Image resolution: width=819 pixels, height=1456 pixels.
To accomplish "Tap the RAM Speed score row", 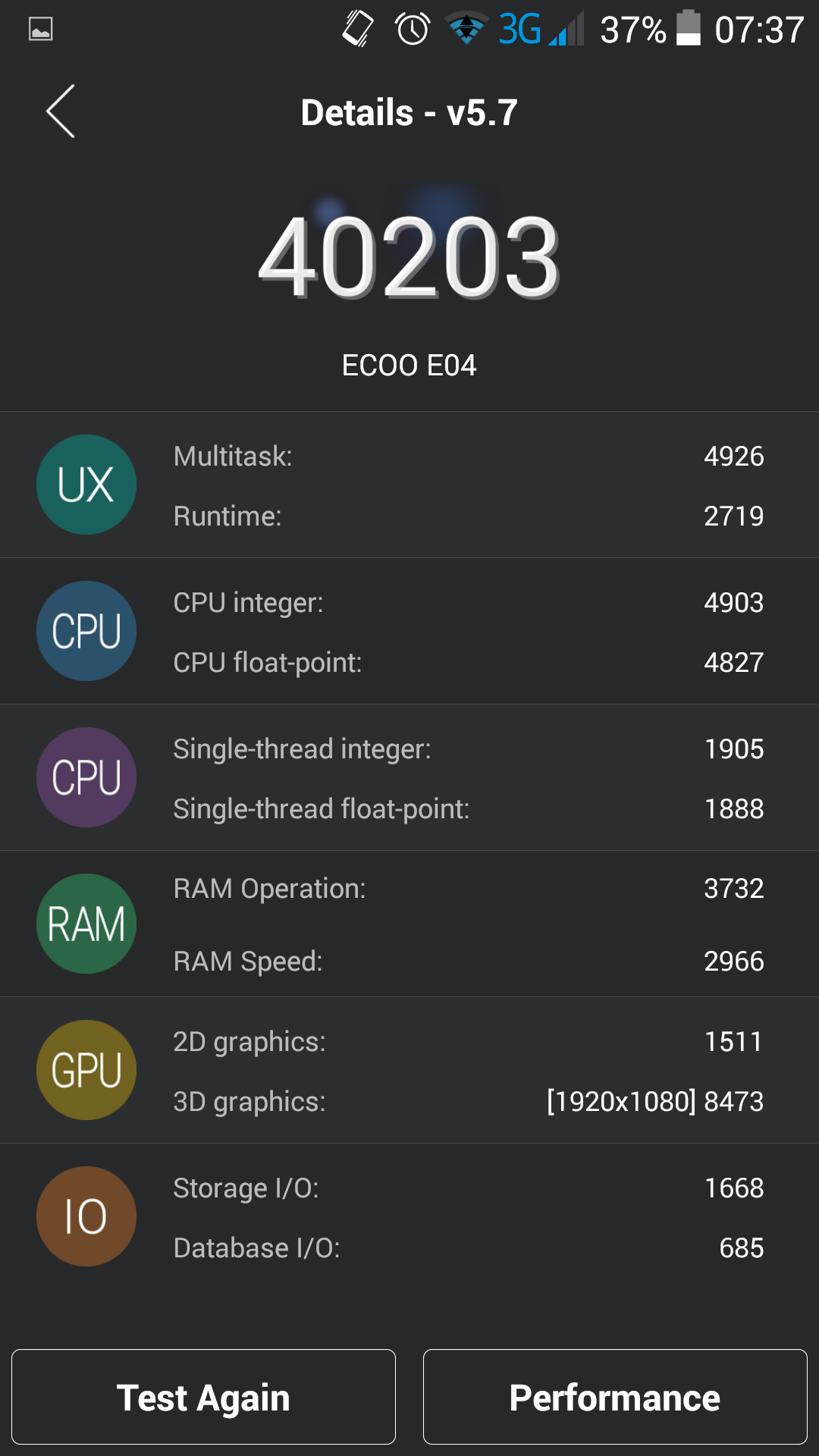I will click(468, 962).
